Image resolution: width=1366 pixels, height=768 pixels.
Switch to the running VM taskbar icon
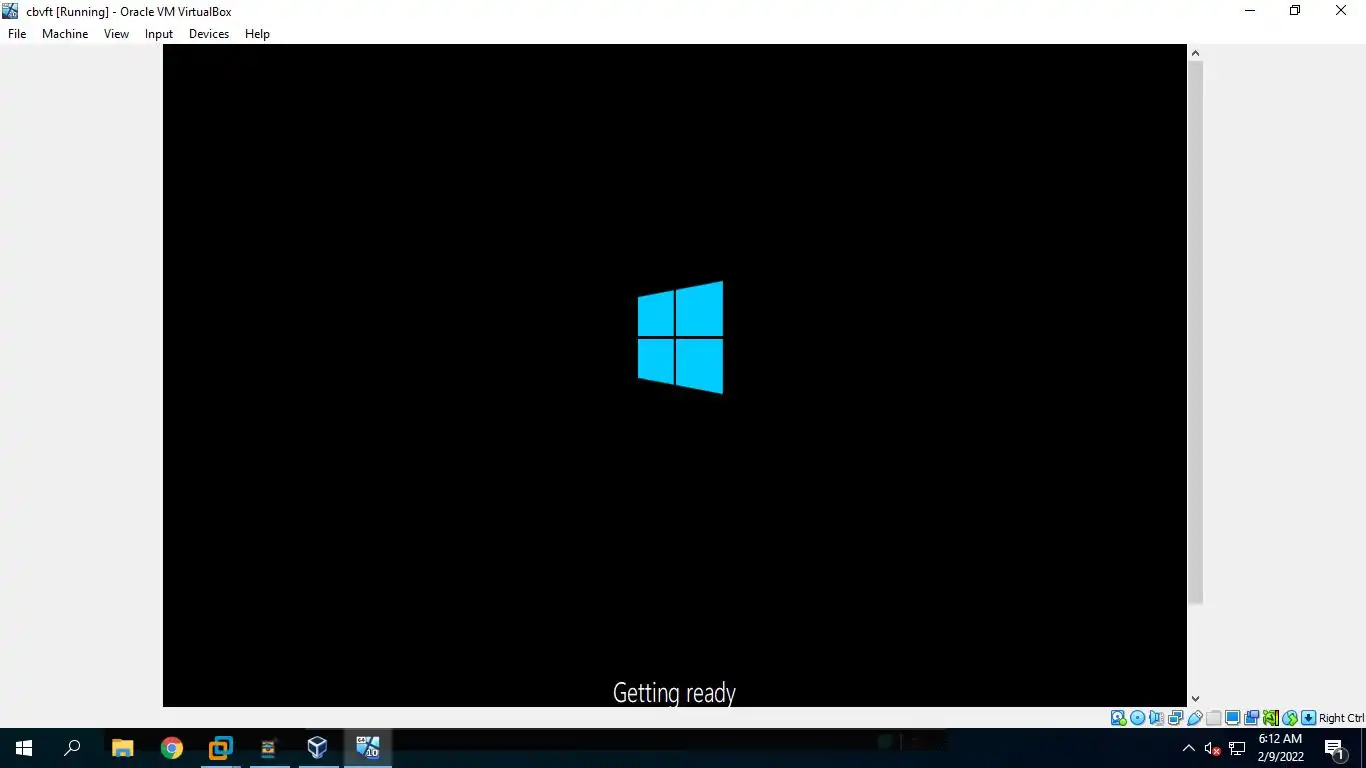[x=367, y=748]
